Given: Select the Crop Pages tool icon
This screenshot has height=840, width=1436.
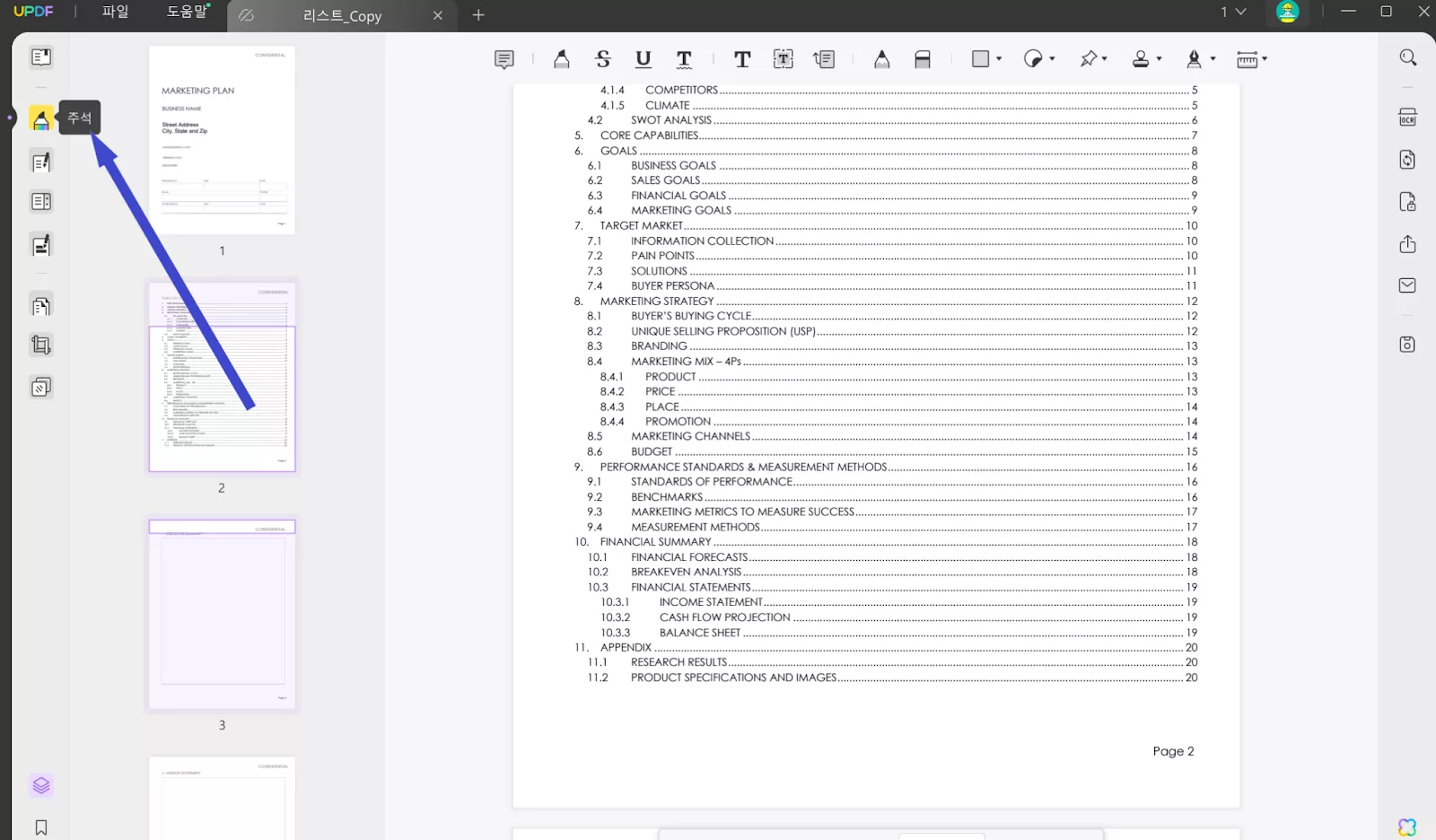Looking at the screenshot, I should click(x=41, y=346).
